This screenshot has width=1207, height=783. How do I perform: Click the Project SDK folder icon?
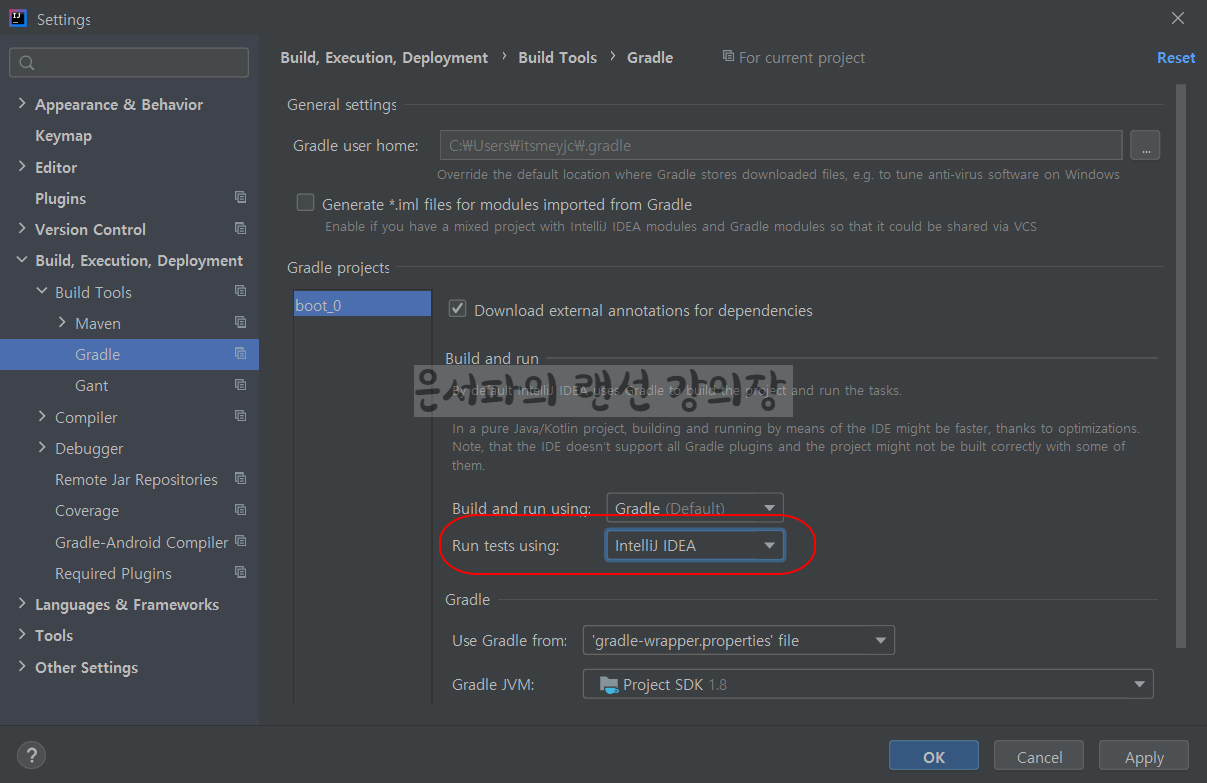click(609, 684)
